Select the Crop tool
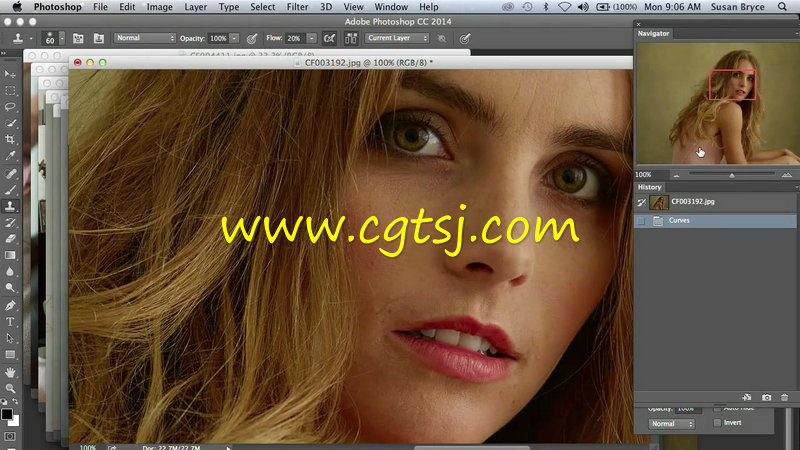The width and height of the screenshot is (800, 450). click(10, 139)
